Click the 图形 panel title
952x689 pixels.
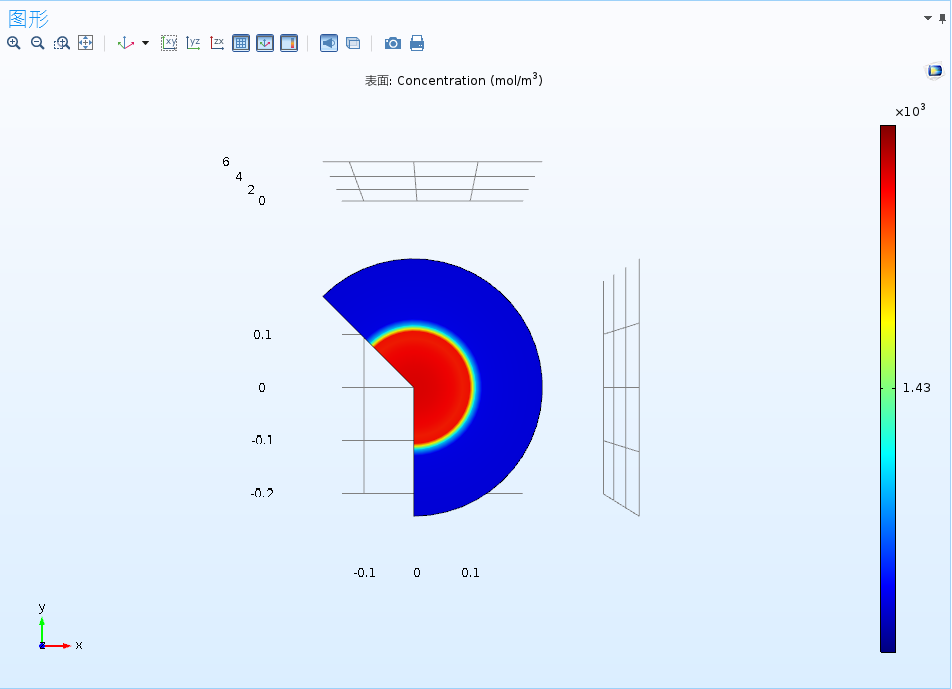point(28,18)
